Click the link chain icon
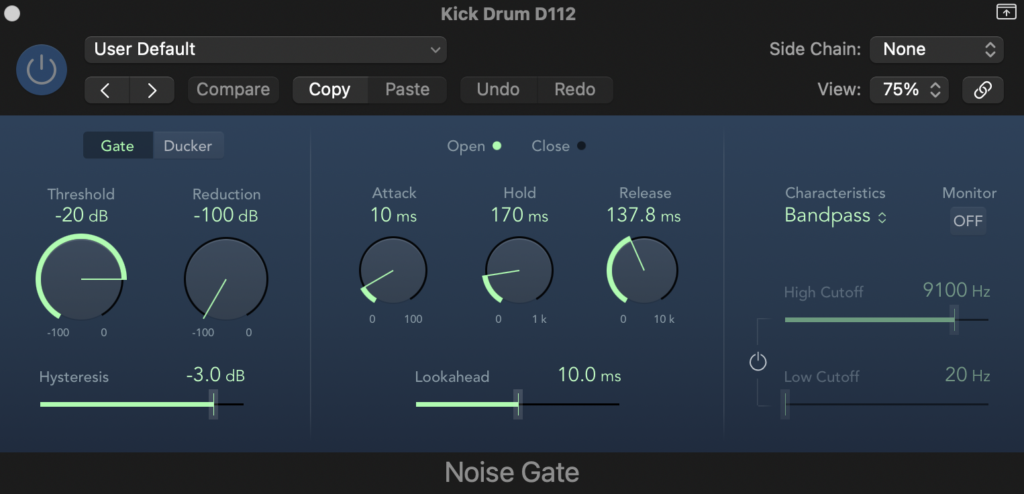The image size is (1024, 494). click(x=983, y=90)
